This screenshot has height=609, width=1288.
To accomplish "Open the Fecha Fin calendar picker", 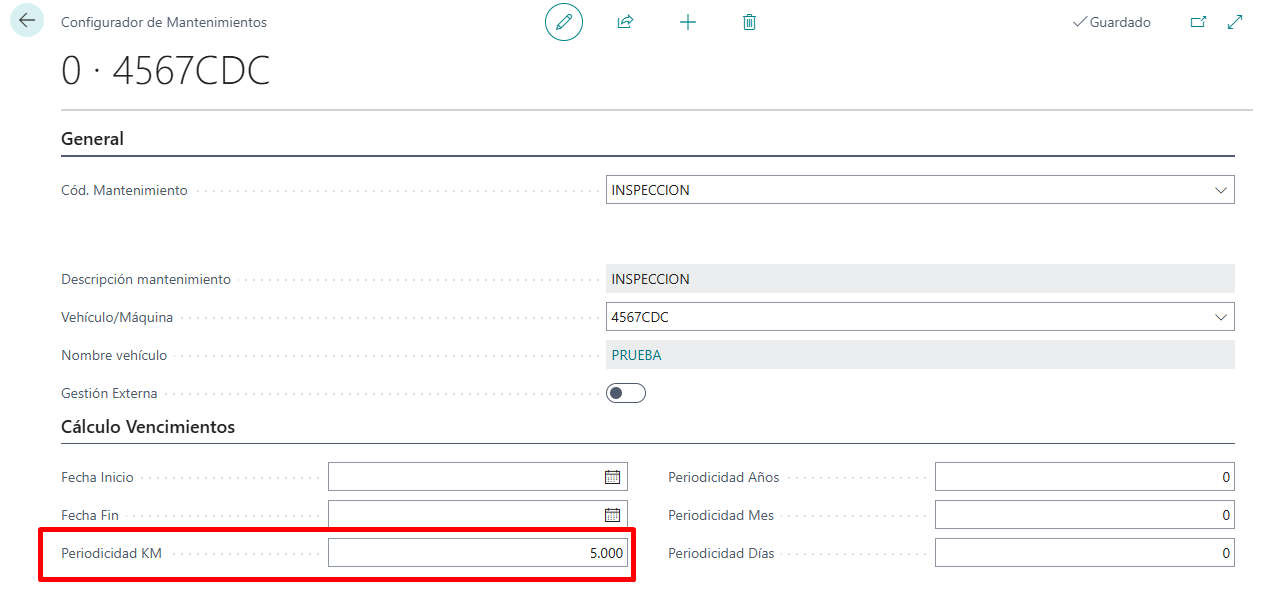I will tap(613, 515).
